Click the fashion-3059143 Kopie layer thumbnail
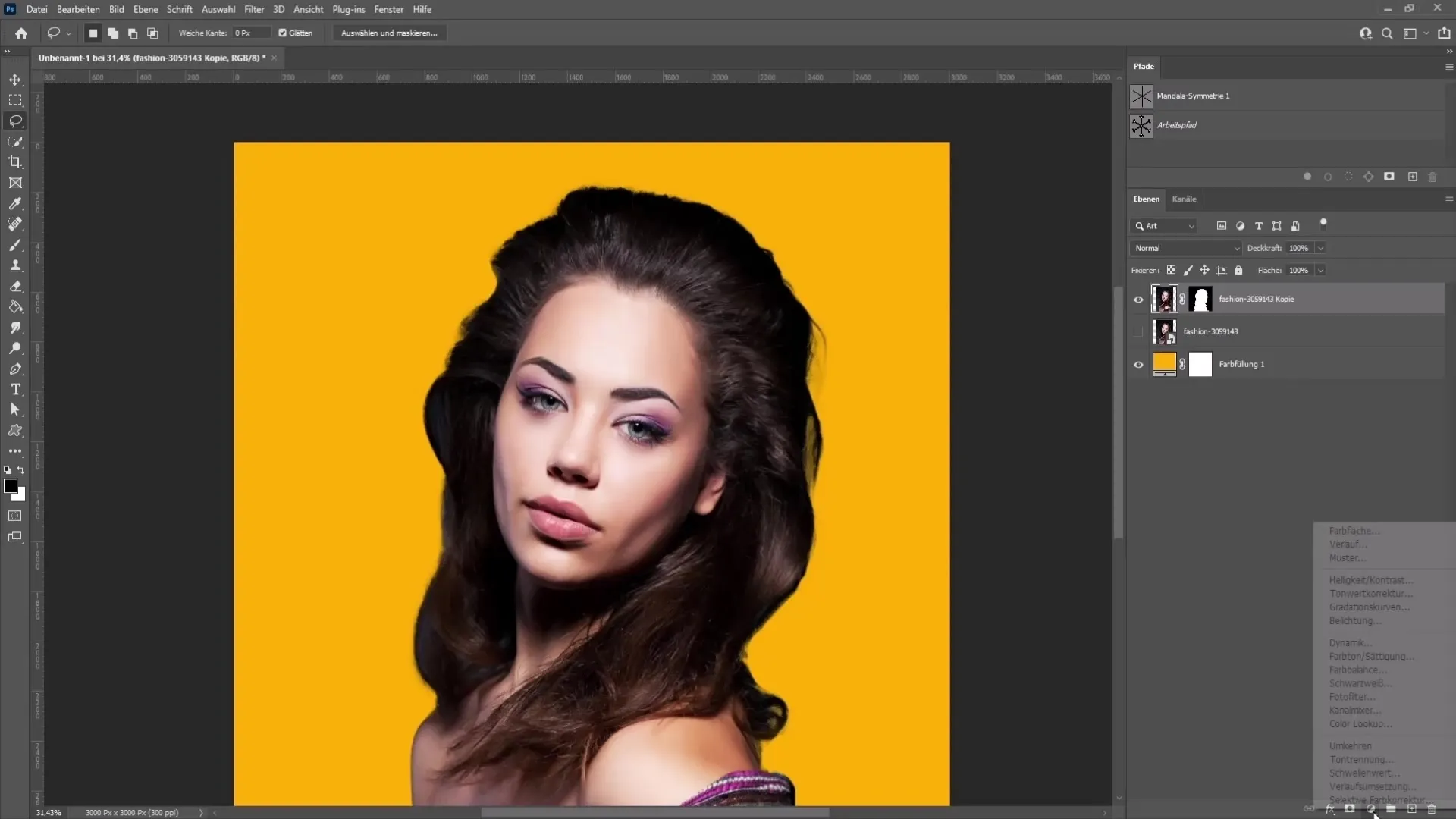 (1165, 298)
